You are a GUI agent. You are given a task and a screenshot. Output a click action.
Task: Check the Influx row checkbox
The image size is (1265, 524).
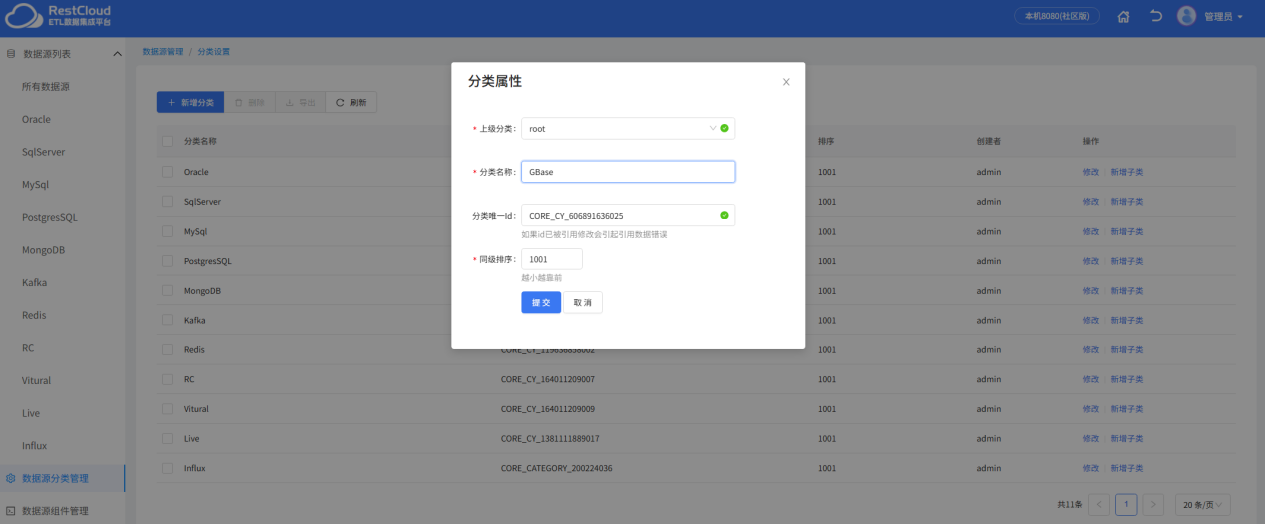pos(168,468)
